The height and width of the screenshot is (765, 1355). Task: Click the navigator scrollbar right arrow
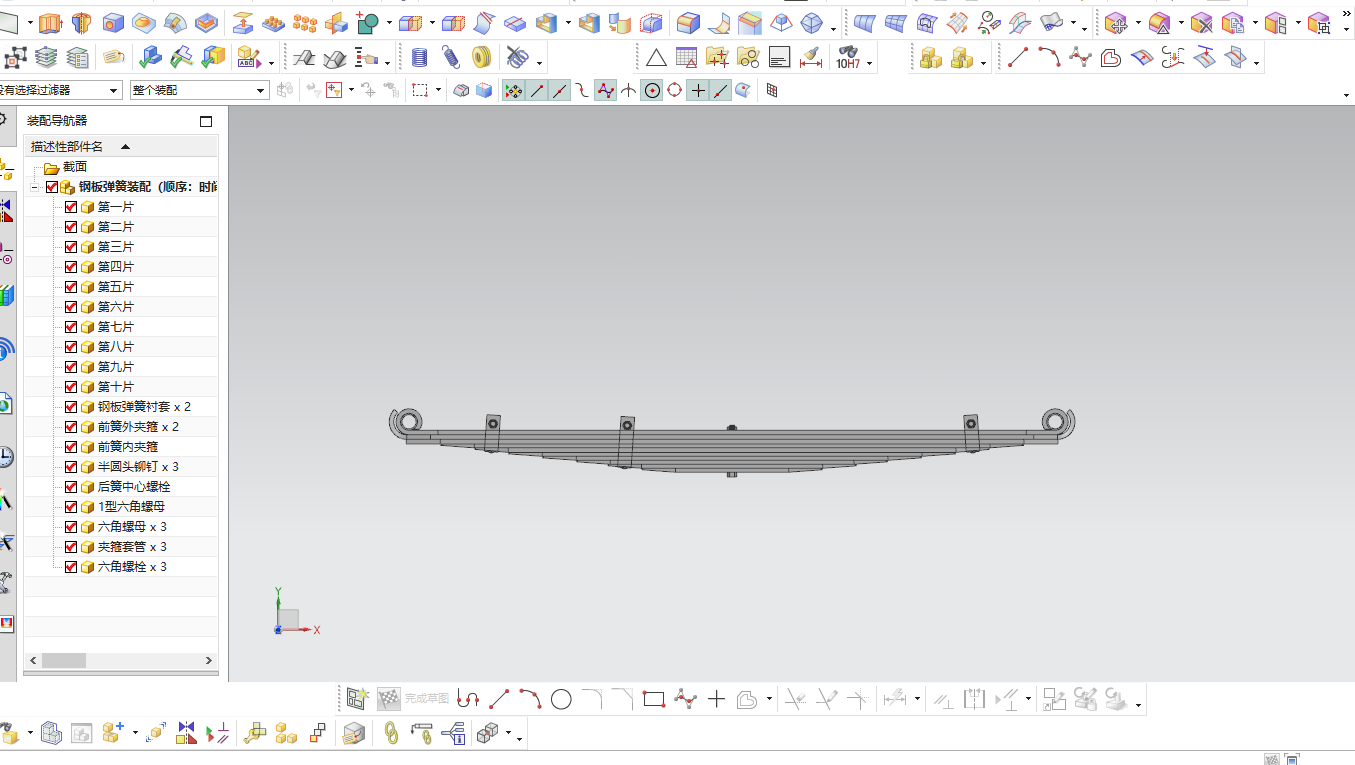pos(209,661)
